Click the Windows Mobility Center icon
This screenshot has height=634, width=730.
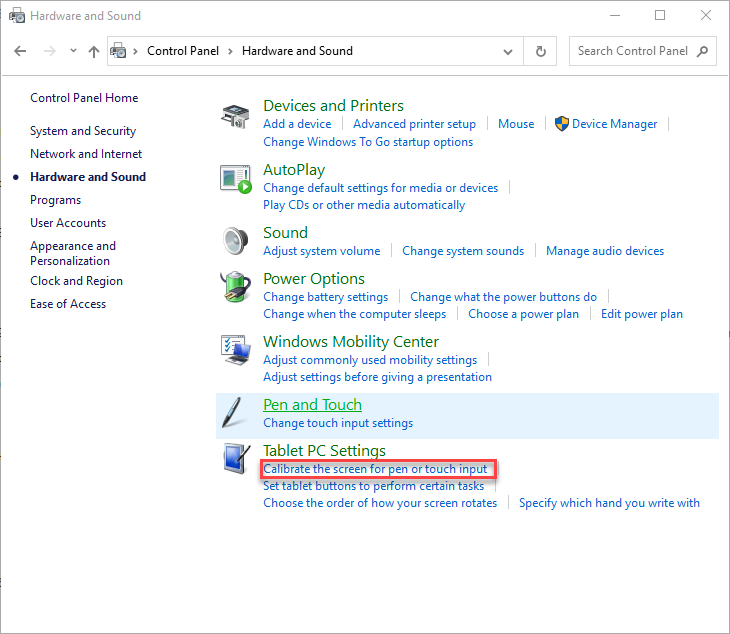[236, 350]
